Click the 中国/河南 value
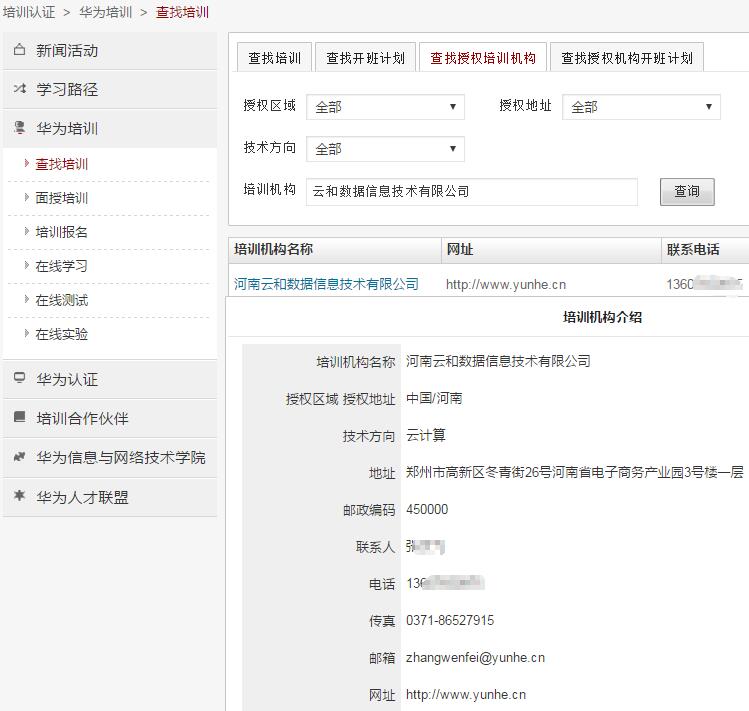Viewport: 749px width, 711px height. tap(434, 398)
